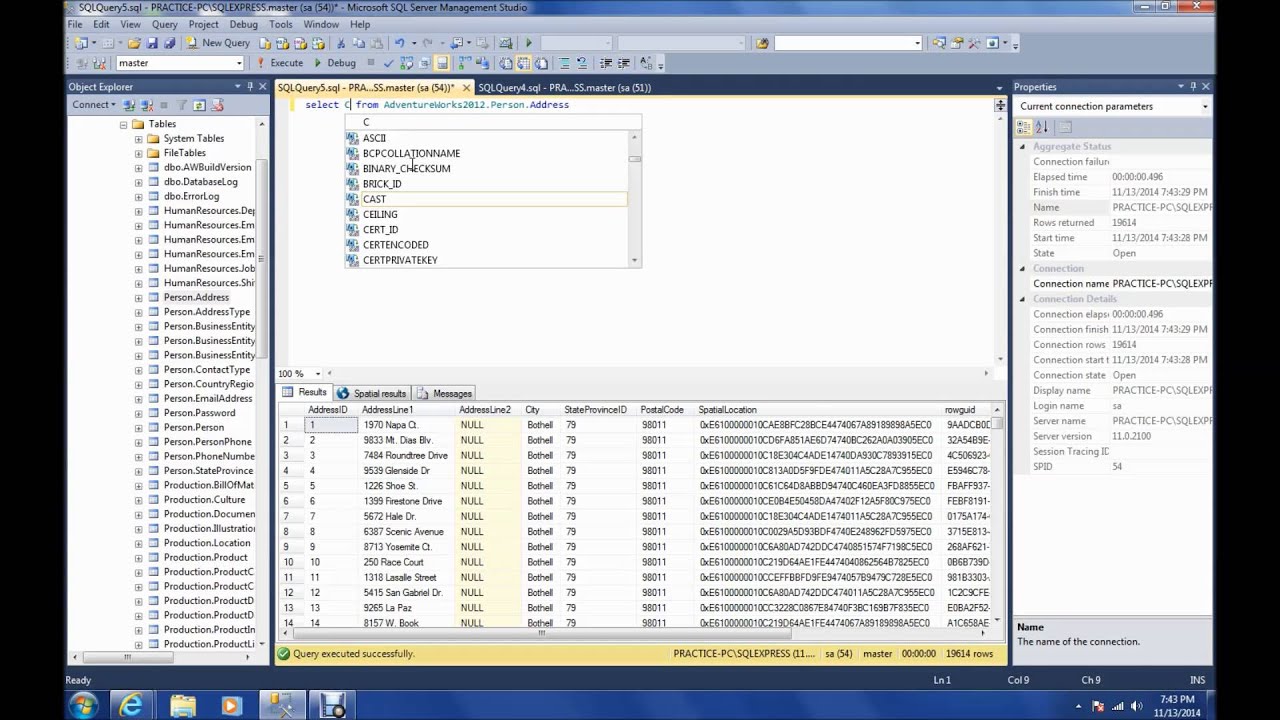Click the Increase Indent icon
This screenshot has height=720, width=1280.
coord(623,63)
